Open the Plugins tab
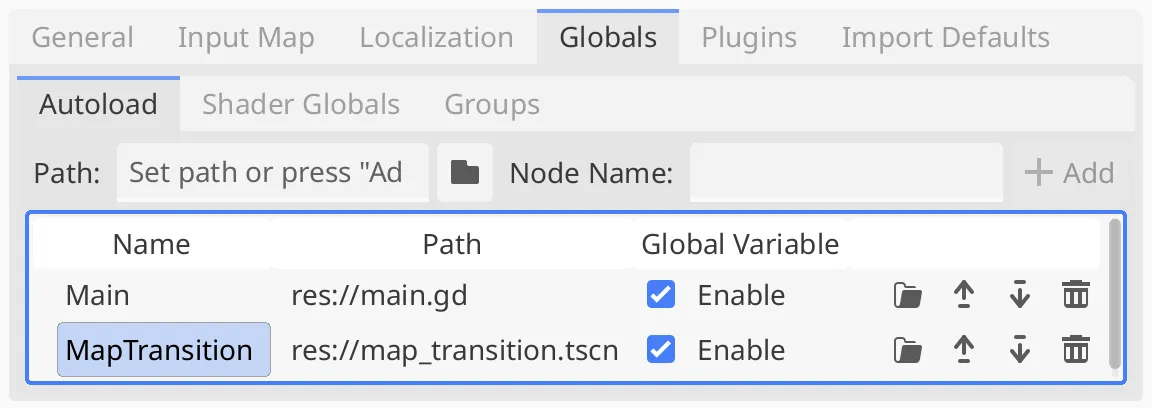Screen dimensions: 1152x408 click(x=749, y=37)
